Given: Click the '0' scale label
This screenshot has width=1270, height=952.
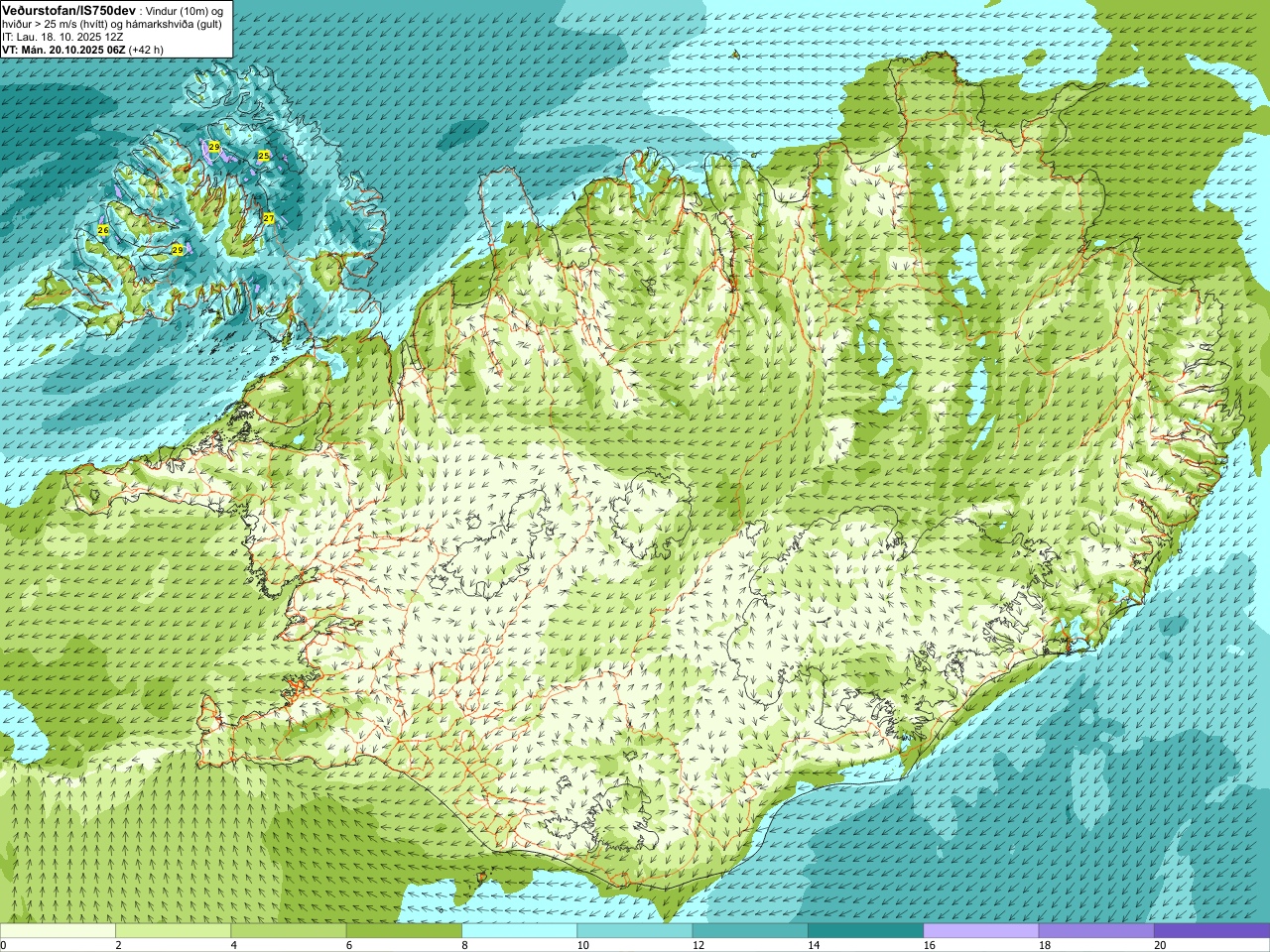Looking at the screenshot, I should pos(3,945).
